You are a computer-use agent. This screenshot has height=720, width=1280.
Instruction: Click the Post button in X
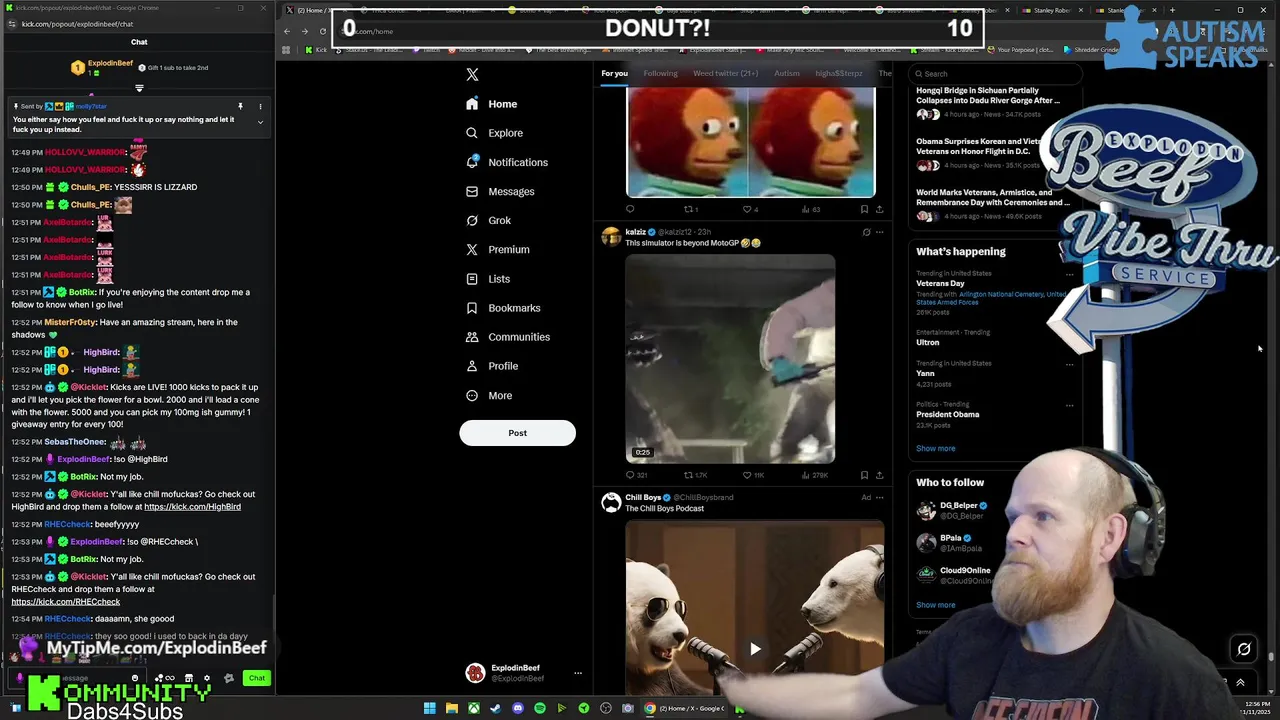click(x=517, y=433)
